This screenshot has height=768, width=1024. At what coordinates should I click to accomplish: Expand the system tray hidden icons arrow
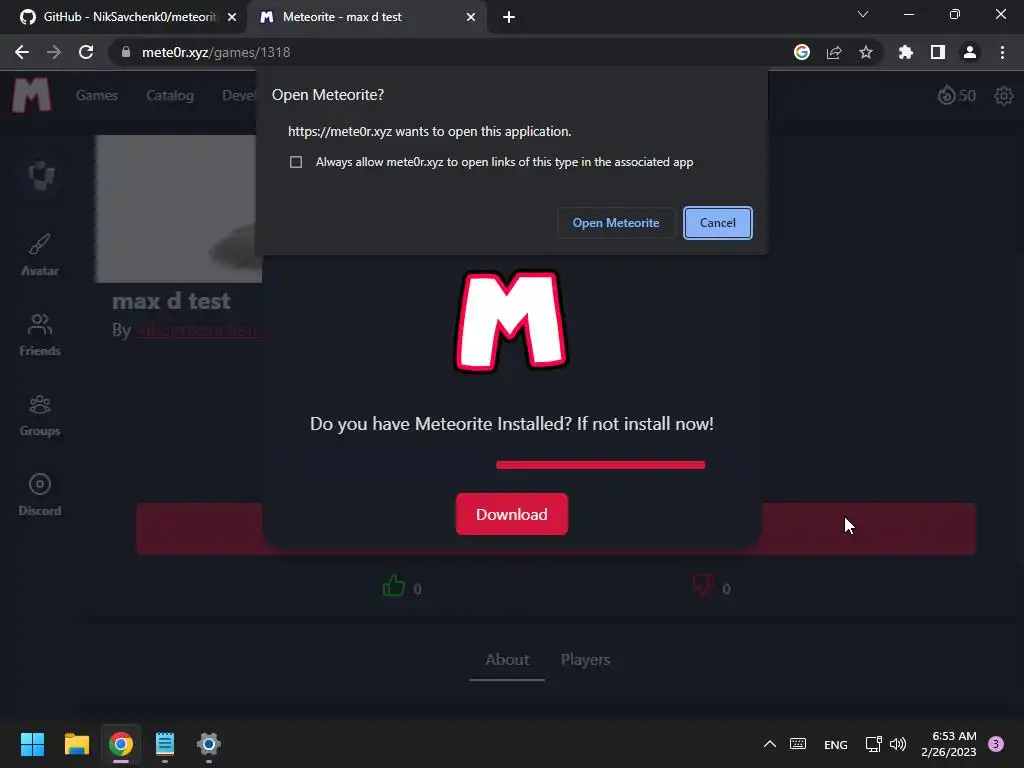tap(770, 744)
